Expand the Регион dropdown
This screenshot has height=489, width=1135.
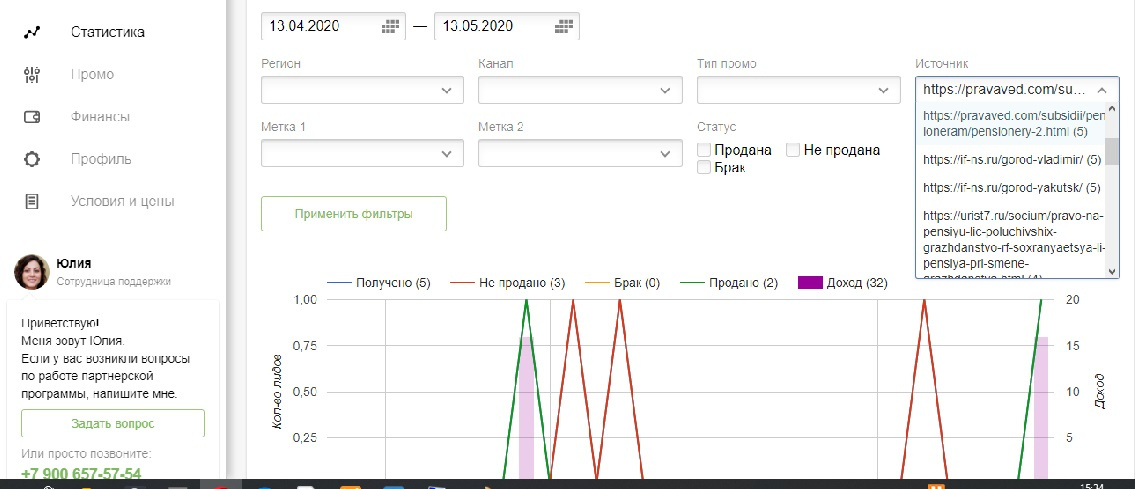click(362, 90)
